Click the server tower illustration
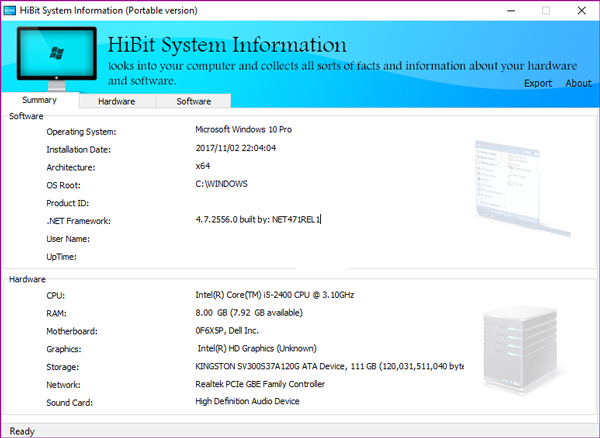 [x=520, y=350]
